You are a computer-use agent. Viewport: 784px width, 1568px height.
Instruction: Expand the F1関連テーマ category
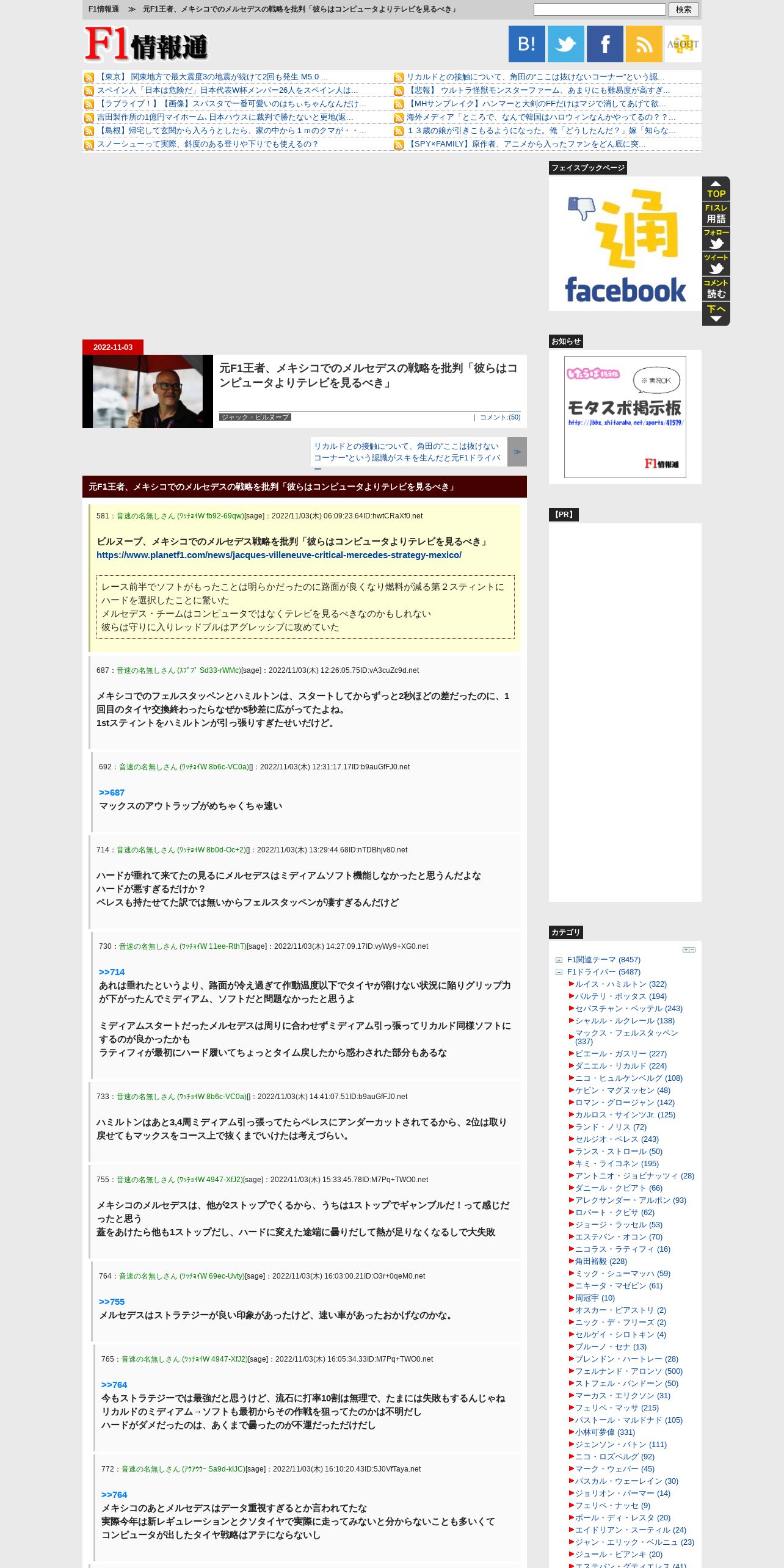tap(559, 960)
